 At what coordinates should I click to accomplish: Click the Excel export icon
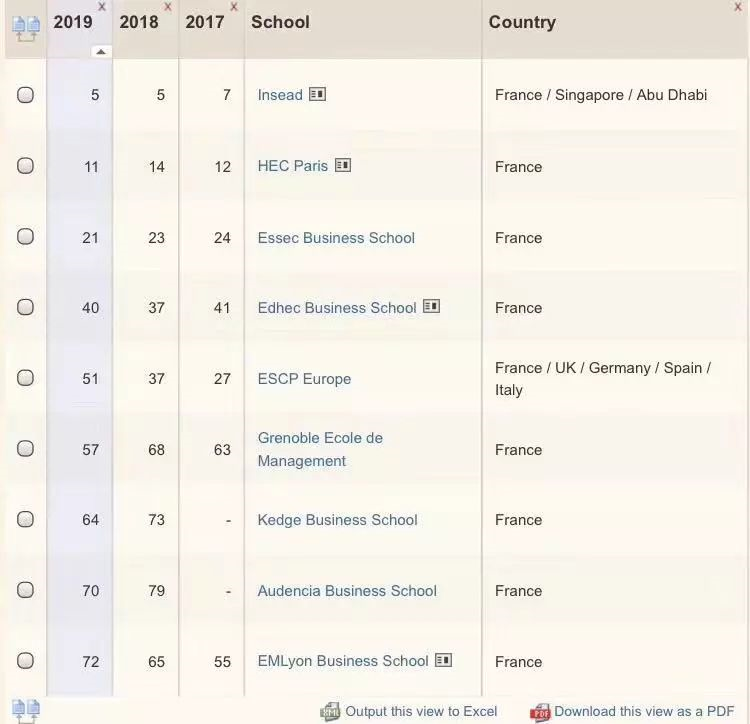point(330,712)
